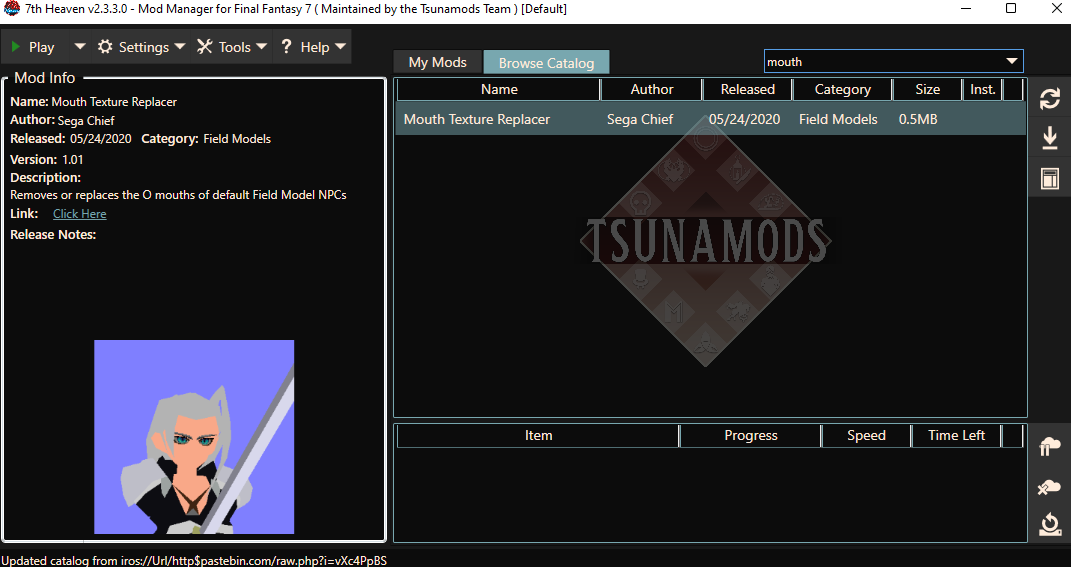Click the Inst. column header
The height and width of the screenshot is (567, 1071).
click(983, 89)
